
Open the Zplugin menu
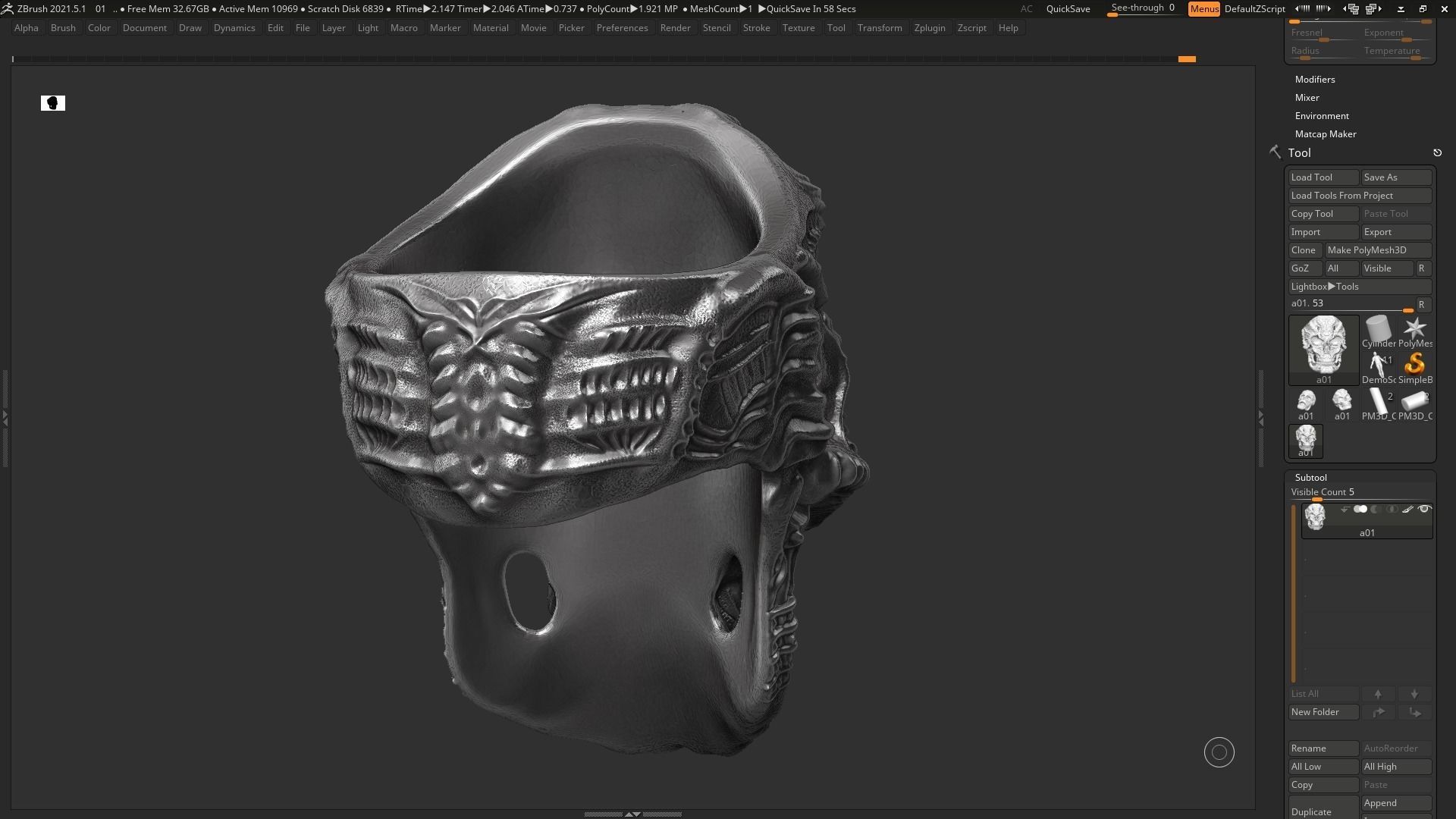point(930,28)
